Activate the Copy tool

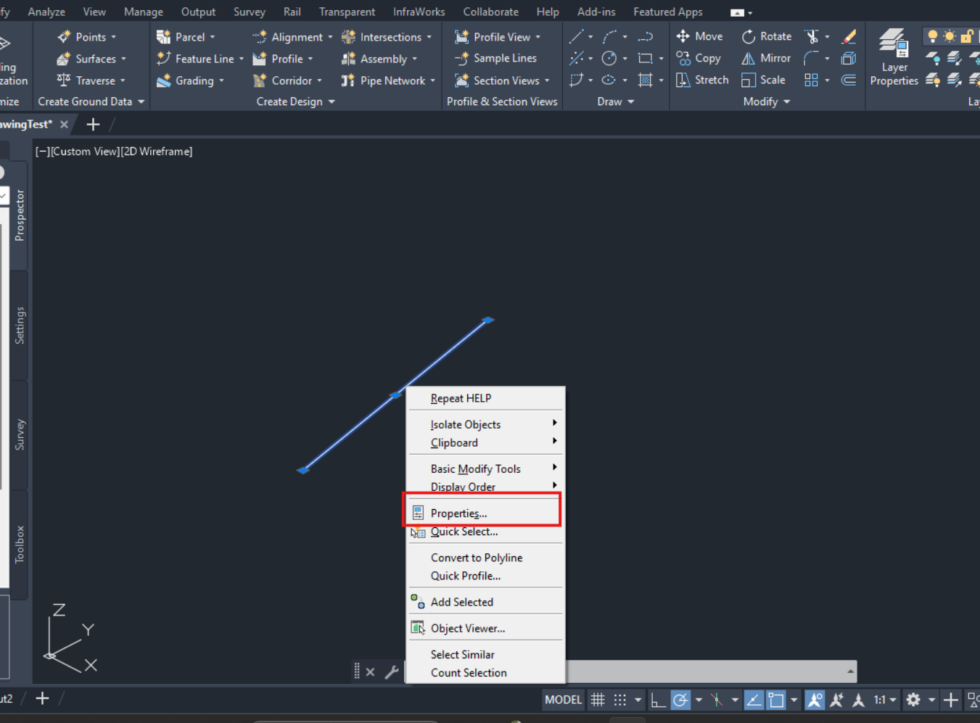coord(699,58)
